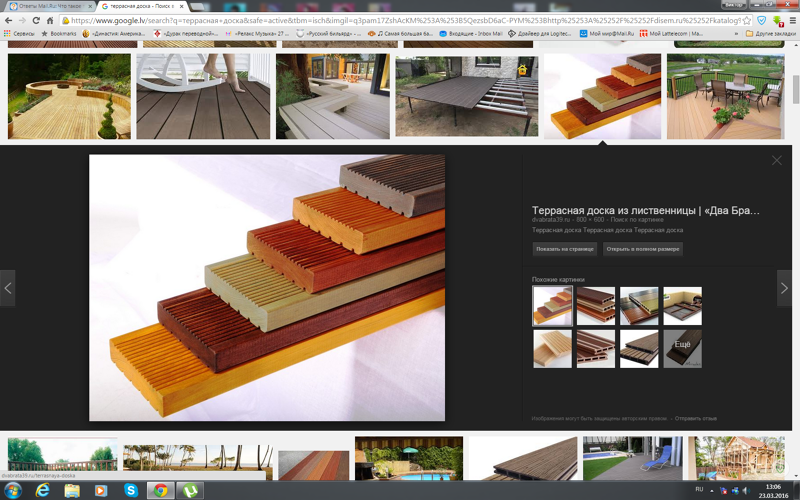Open the rocking chair feet thumbnail
The width and height of the screenshot is (800, 500).
pyautogui.click(x=203, y=96)
